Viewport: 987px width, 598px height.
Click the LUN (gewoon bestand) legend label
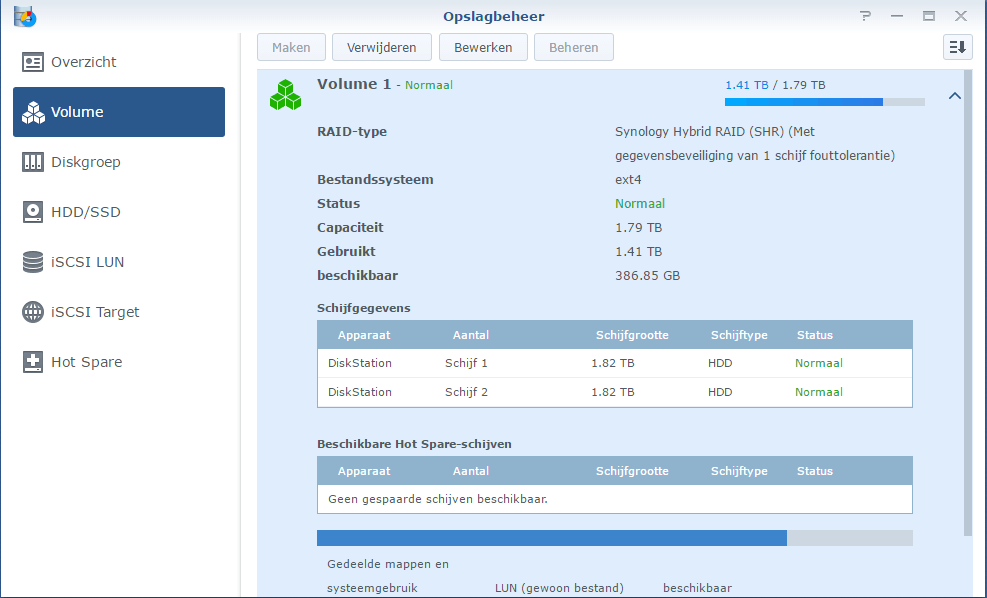pyautogui.click(x=559, y=588)
